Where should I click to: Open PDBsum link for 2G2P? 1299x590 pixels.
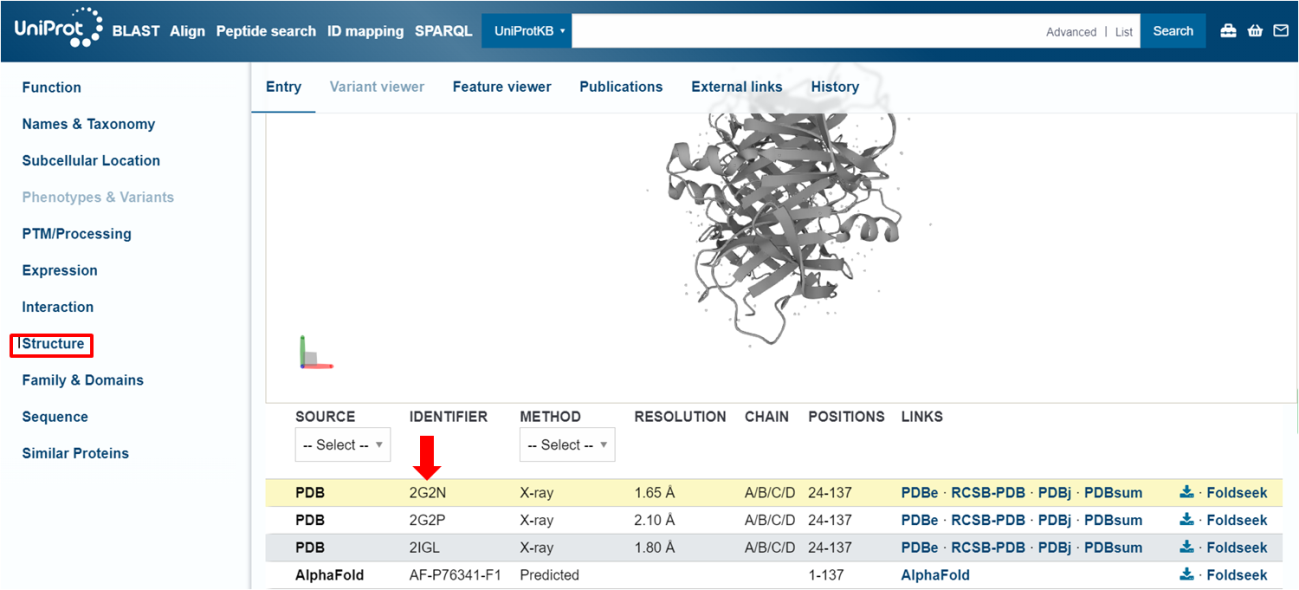pos(1113,520)
